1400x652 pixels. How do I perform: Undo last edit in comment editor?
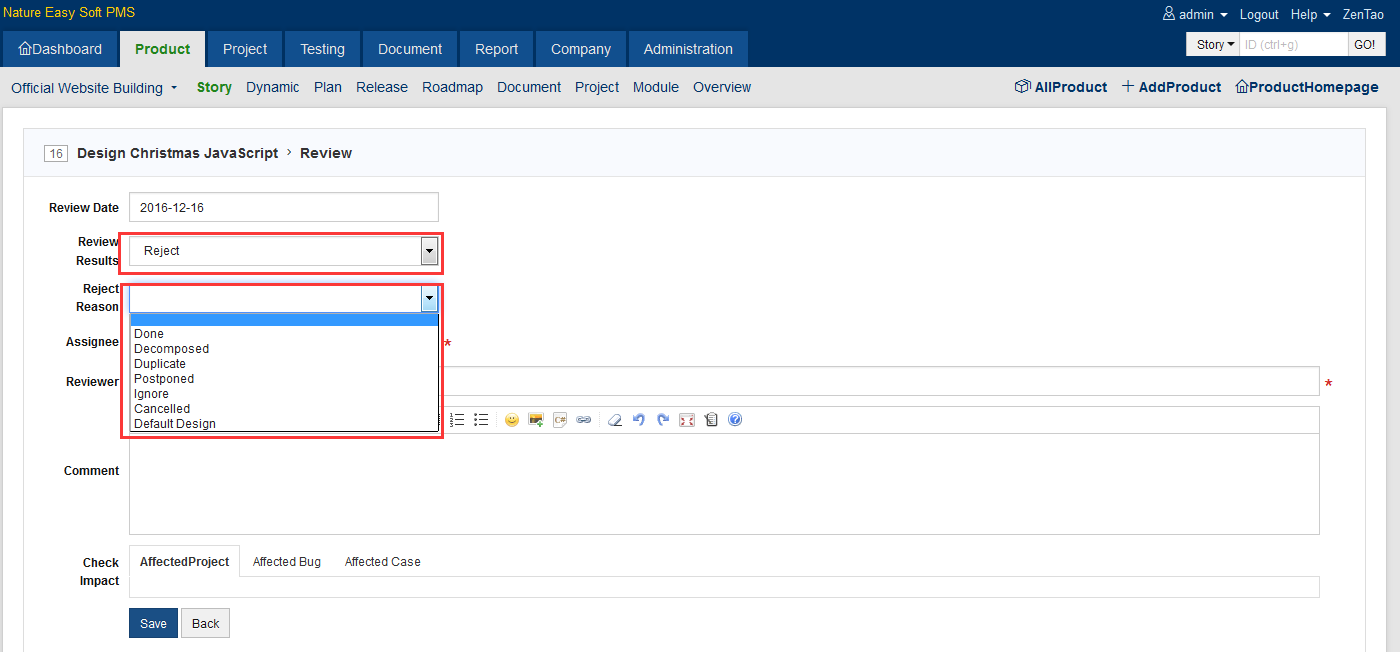[639, 420]
